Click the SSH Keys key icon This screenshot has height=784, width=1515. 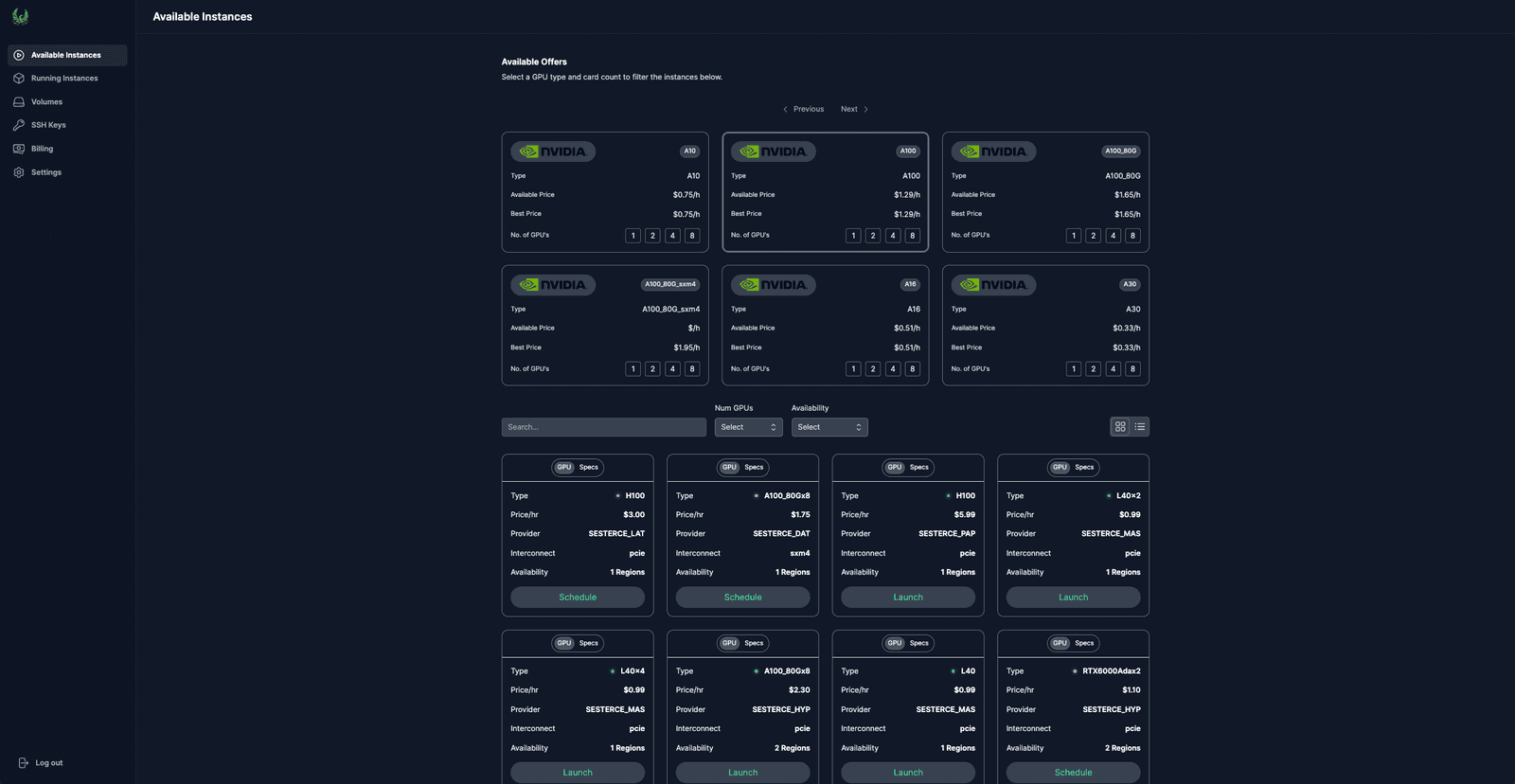[x=19, y=125]
